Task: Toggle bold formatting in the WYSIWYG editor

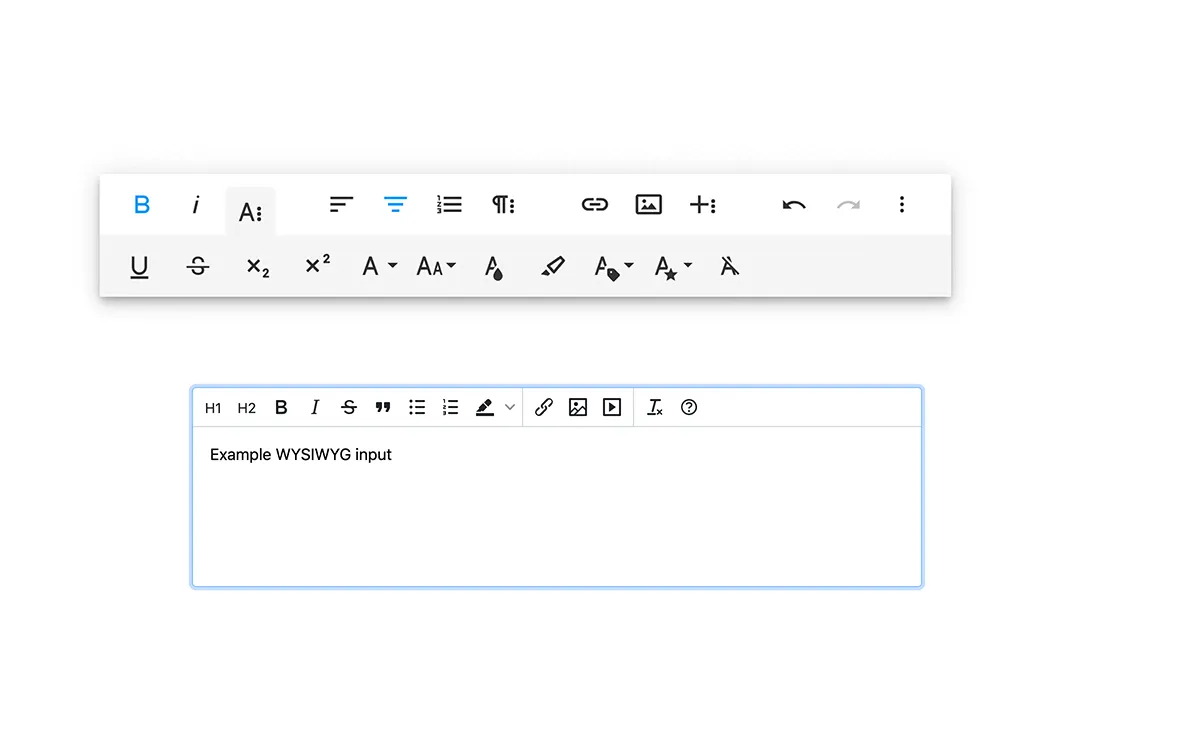Action: pyautogui.click(x=281, y=407)
